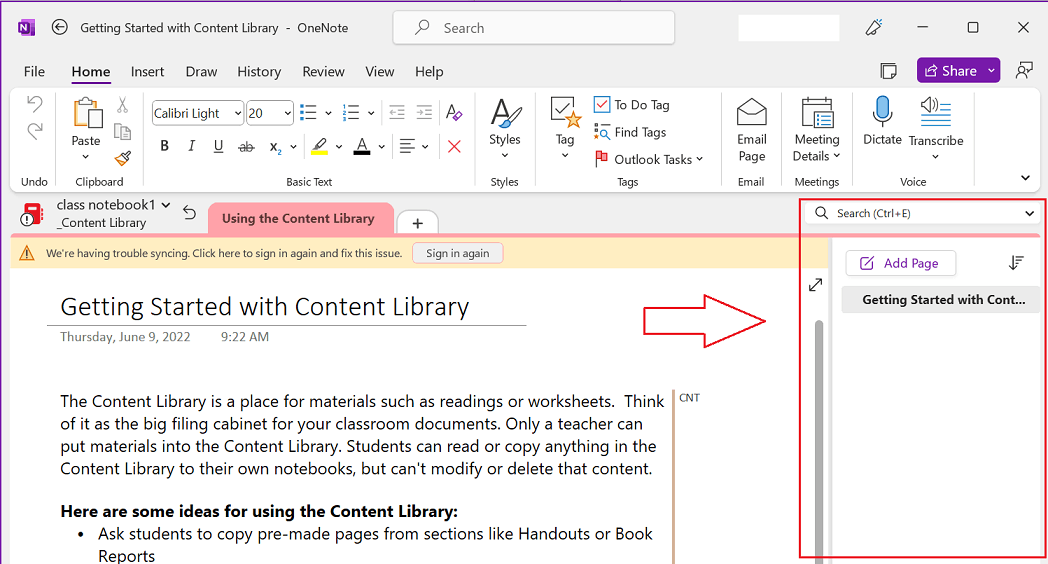
Task: Open numbering style dropdown arrow
Action: click(371, 114)
